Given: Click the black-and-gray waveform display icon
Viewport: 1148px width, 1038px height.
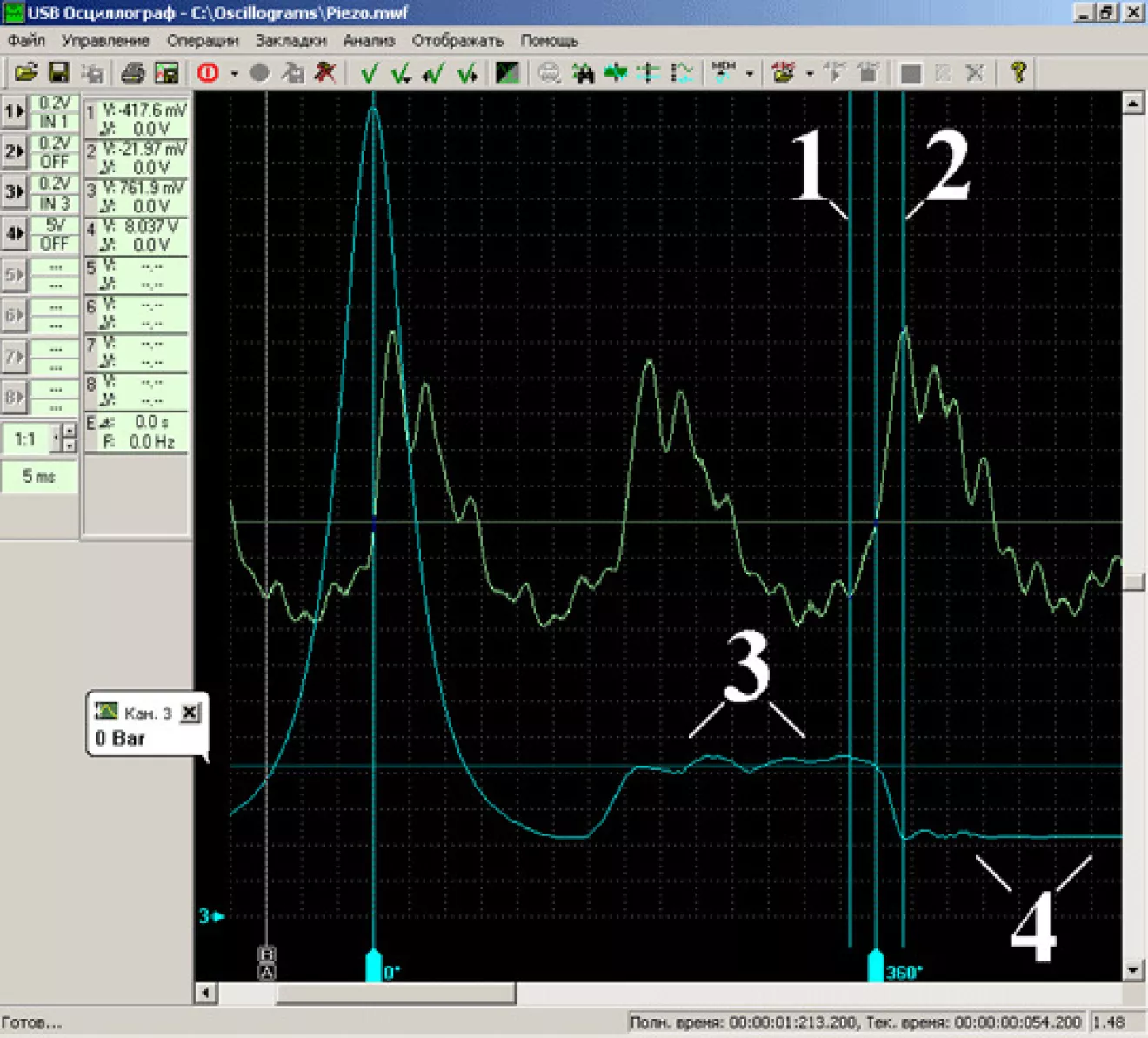Looking at the screenshot, I should 507,73.
